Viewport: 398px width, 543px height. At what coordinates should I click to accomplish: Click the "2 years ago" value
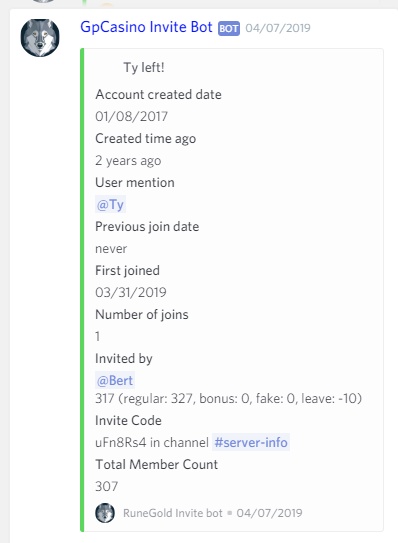click(x=128, y=161)
